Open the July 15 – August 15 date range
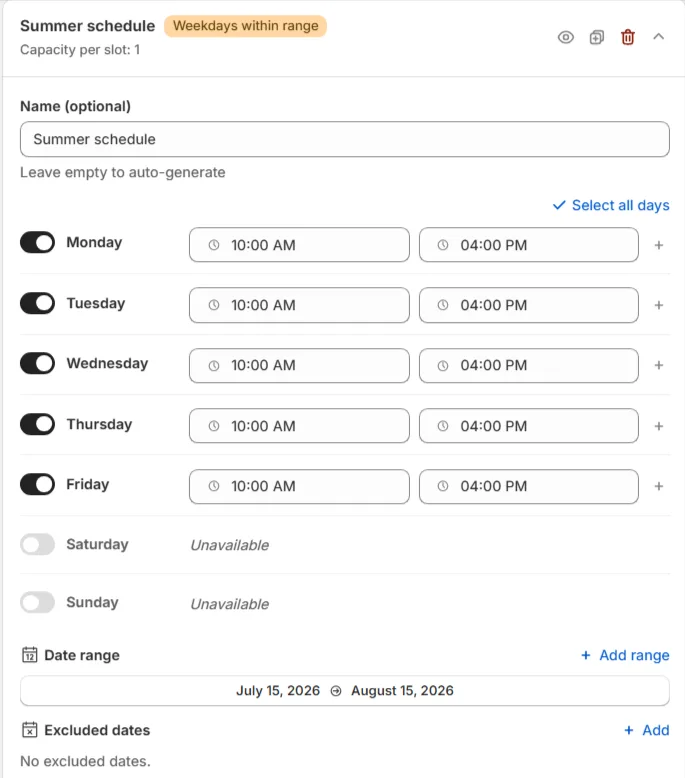This screenshot has width=685, height=778. click(x=345, y=691)
